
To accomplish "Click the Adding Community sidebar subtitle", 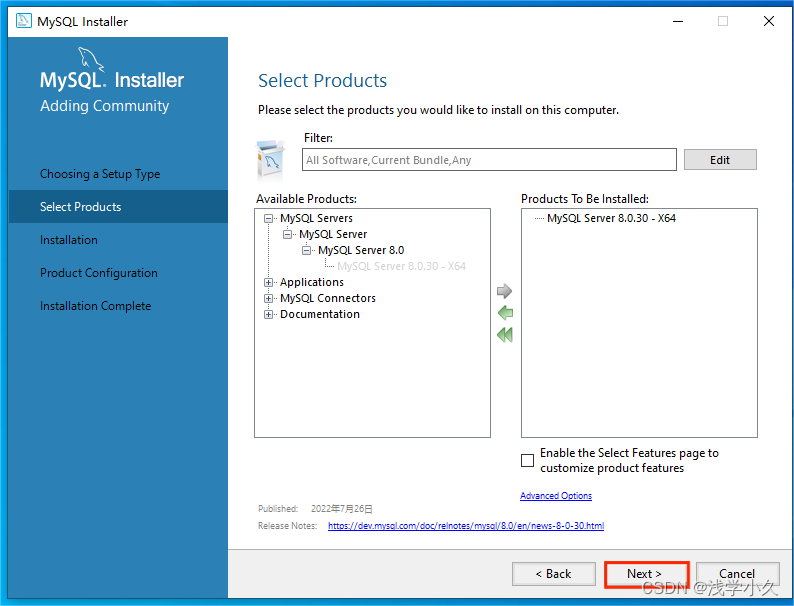I will click(x=105, y=106).
